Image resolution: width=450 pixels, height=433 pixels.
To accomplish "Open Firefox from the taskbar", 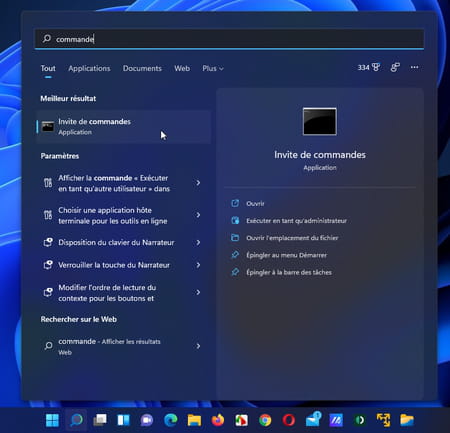I will pyautogui.click(x=218, y=420).
